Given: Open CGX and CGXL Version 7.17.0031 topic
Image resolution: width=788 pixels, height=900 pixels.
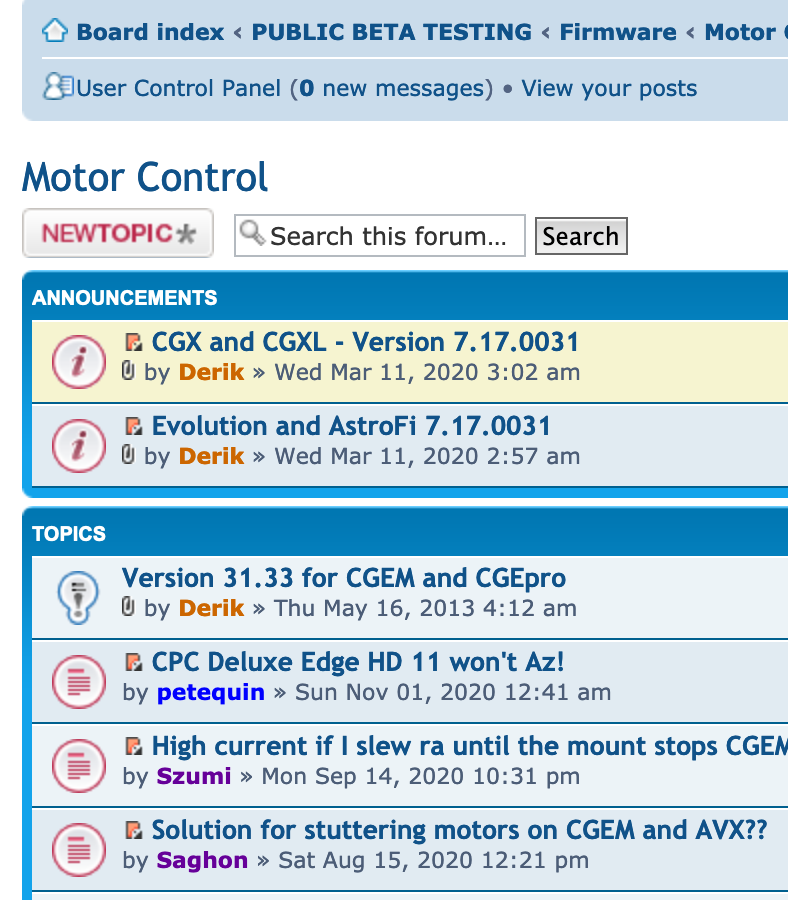Looking at the screenshot, I should click(365, 342).
